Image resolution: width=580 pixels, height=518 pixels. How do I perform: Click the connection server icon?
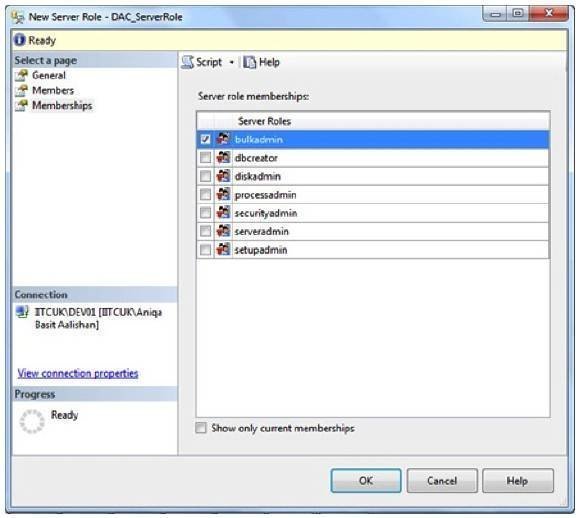(22, 312)
